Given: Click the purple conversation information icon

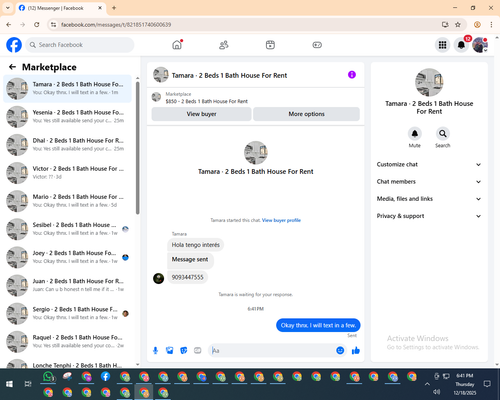Looking at the screenshot, I should coord(352,75).
